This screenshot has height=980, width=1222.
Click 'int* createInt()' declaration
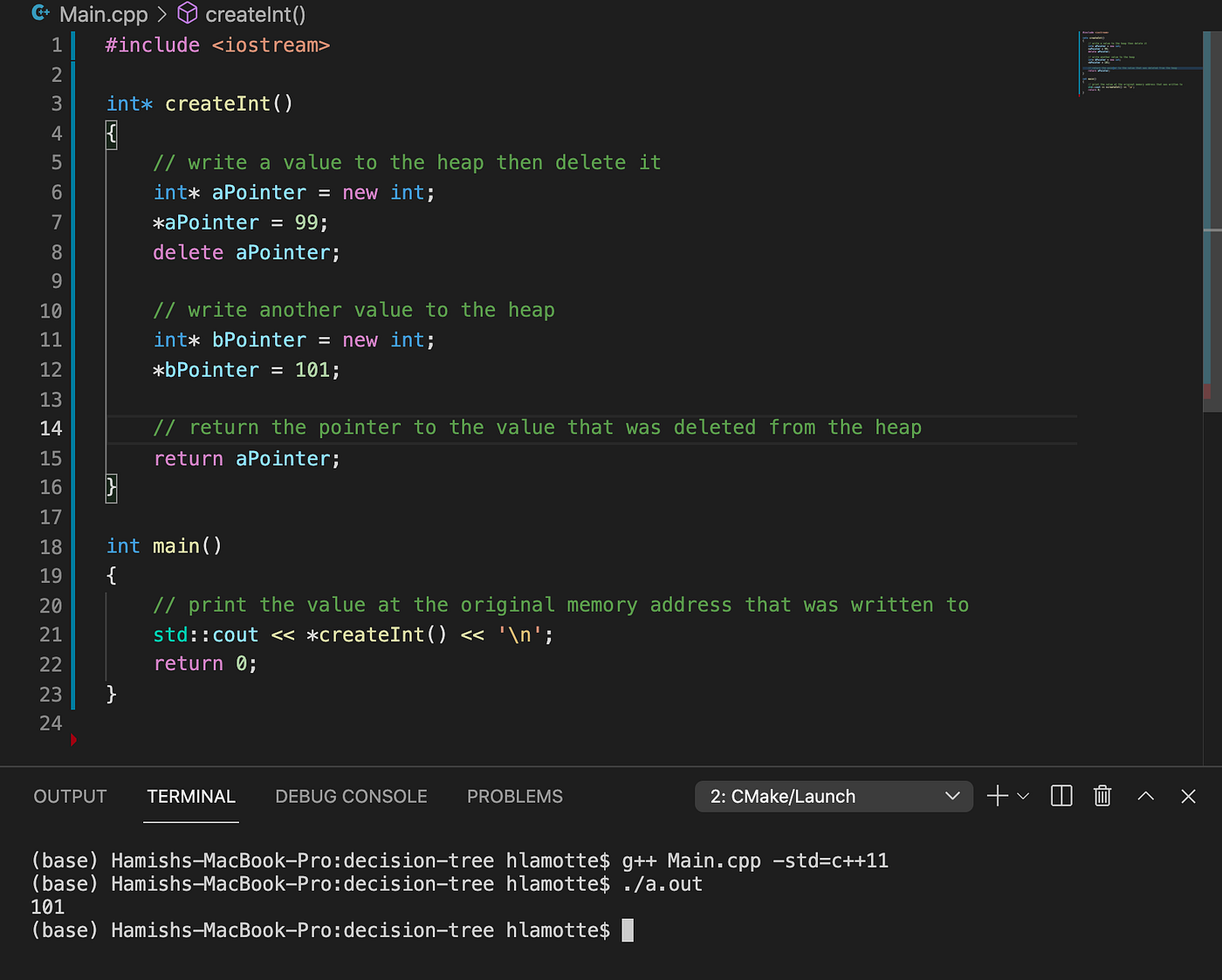[x=200, y=104]
